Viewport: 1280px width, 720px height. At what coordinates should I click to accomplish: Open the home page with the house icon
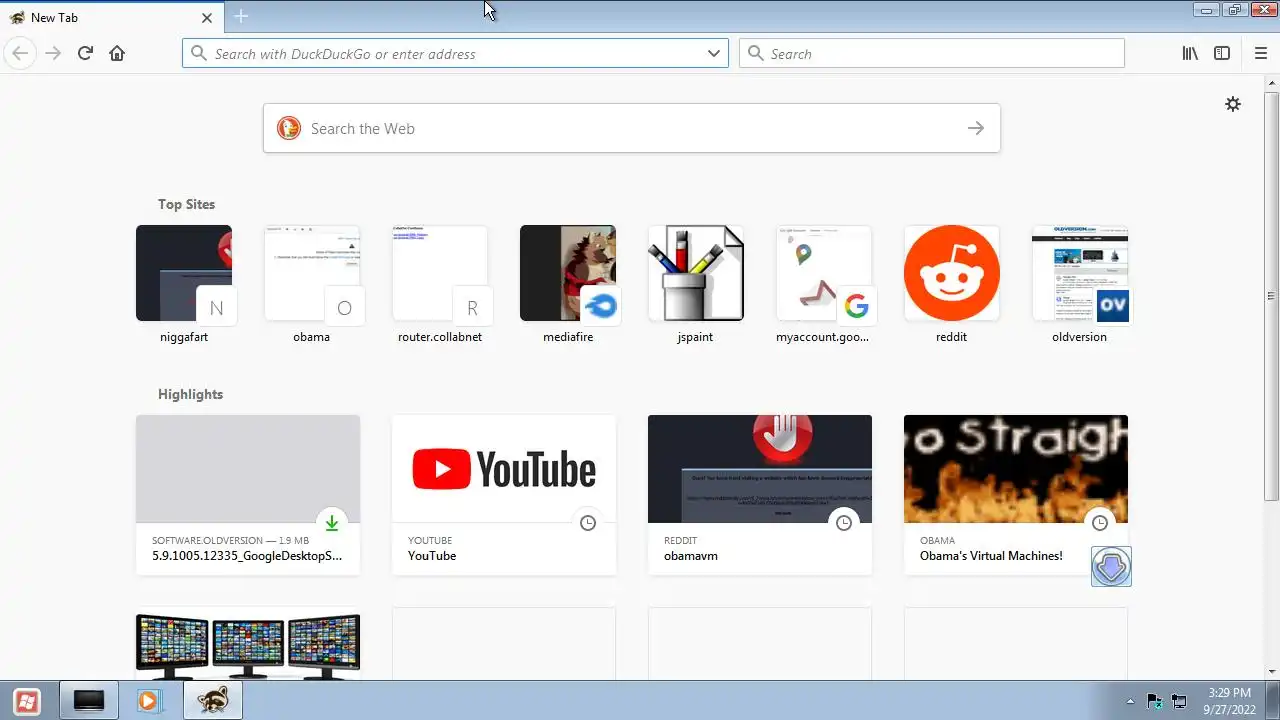click(x=117, y=53)
